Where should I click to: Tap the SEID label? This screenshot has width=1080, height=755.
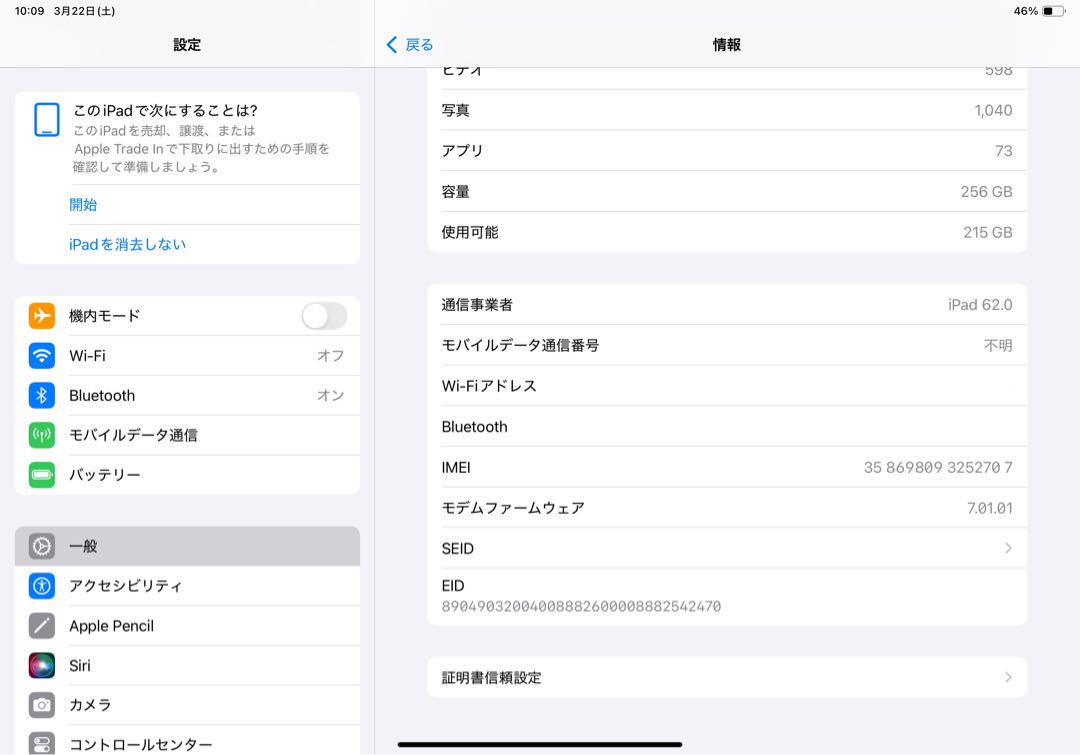tap(457, 548)
